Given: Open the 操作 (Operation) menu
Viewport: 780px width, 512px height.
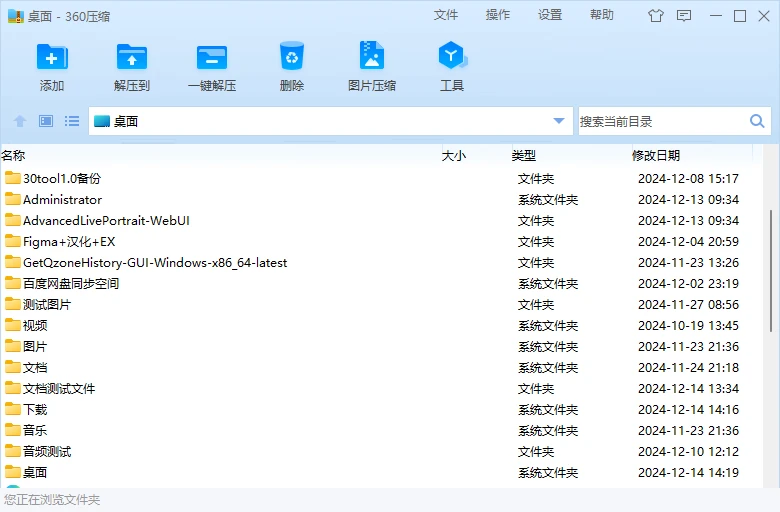Looking at the screenshot, I should click(498, 15).
